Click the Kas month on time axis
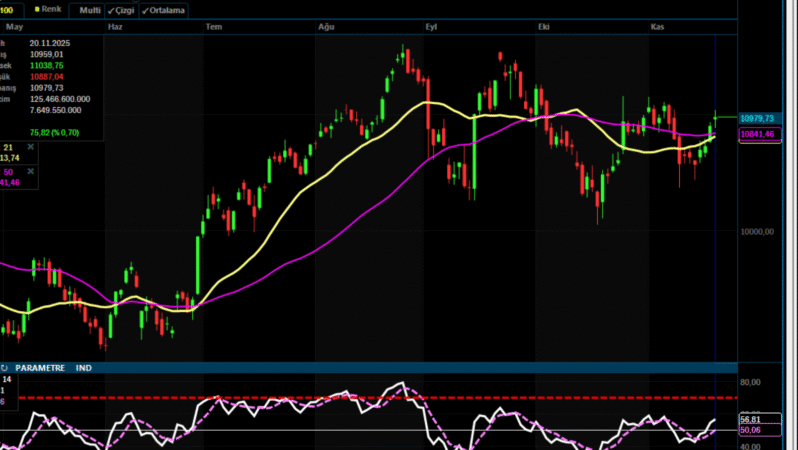 click(x=657, y=27)
